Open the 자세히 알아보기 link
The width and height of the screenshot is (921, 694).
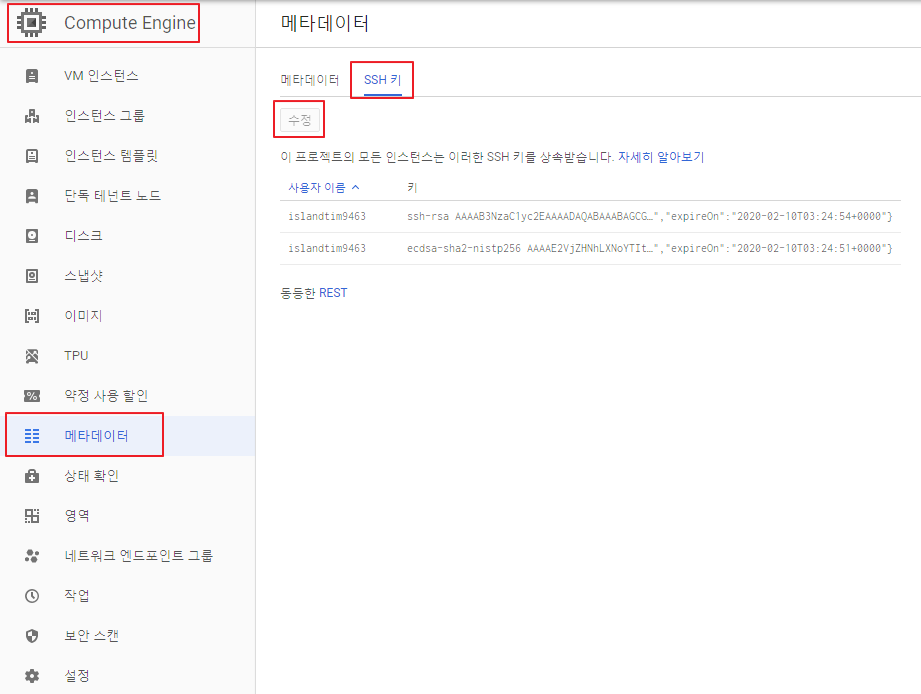[661, 157]
